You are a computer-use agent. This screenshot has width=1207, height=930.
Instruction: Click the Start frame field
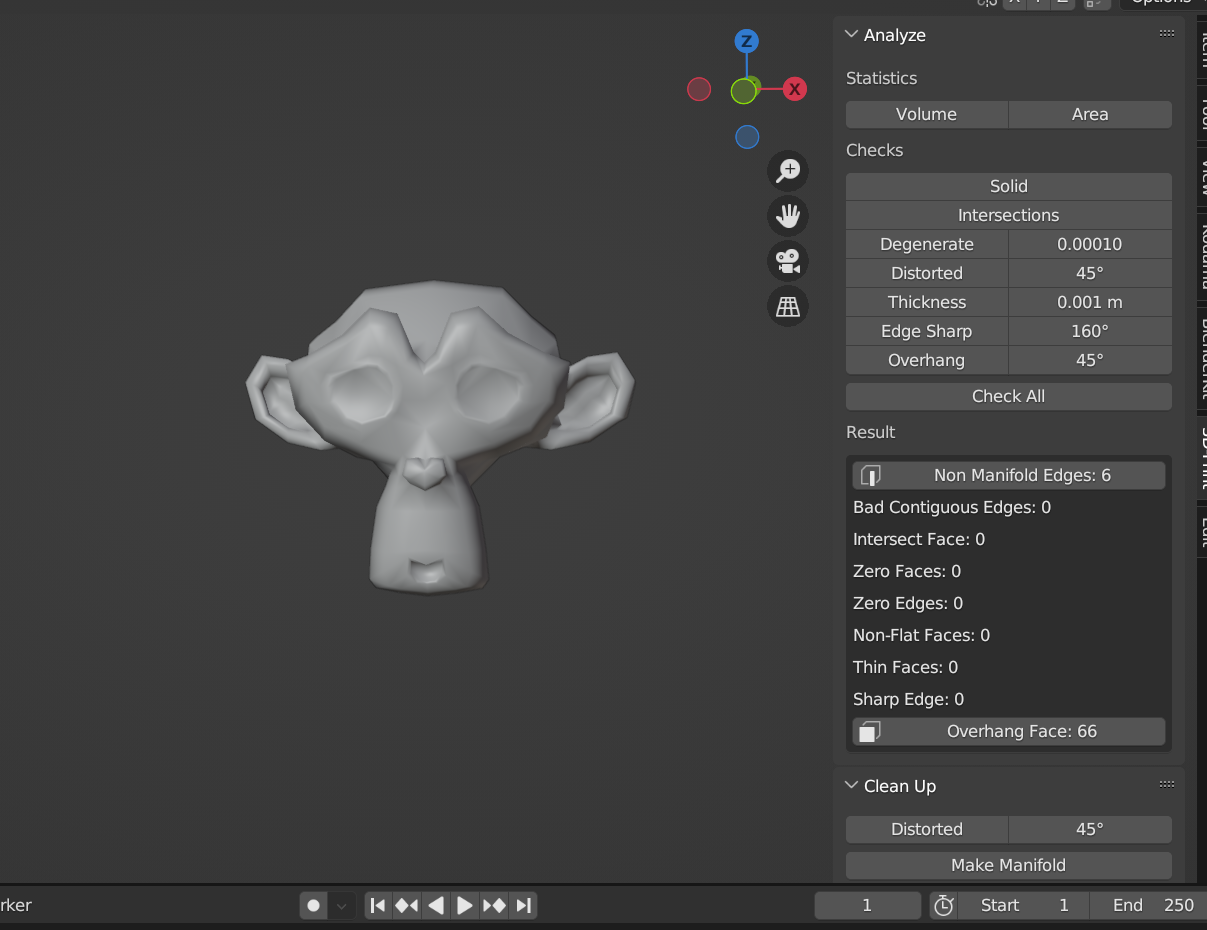1023,905
